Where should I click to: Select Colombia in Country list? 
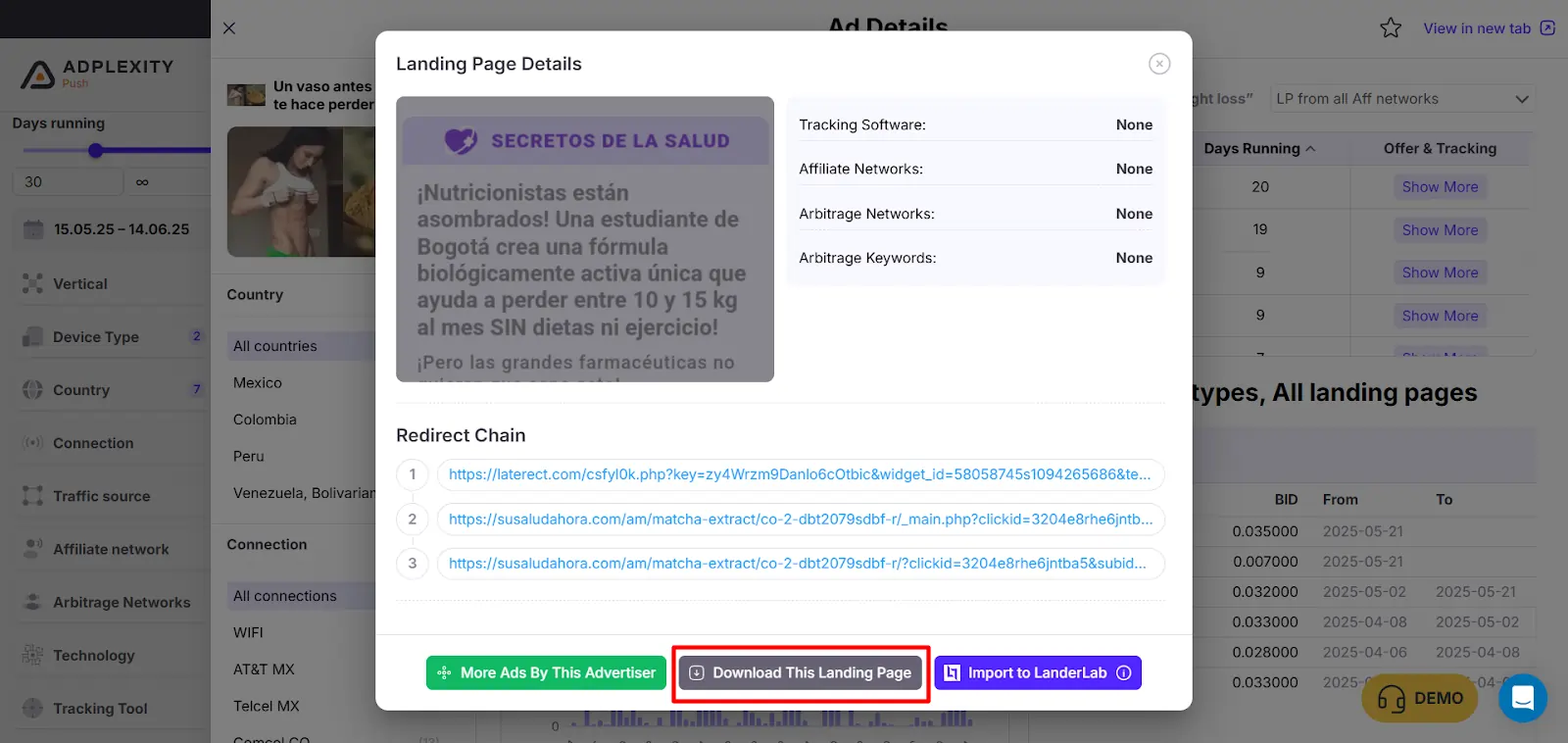[265, 420]
